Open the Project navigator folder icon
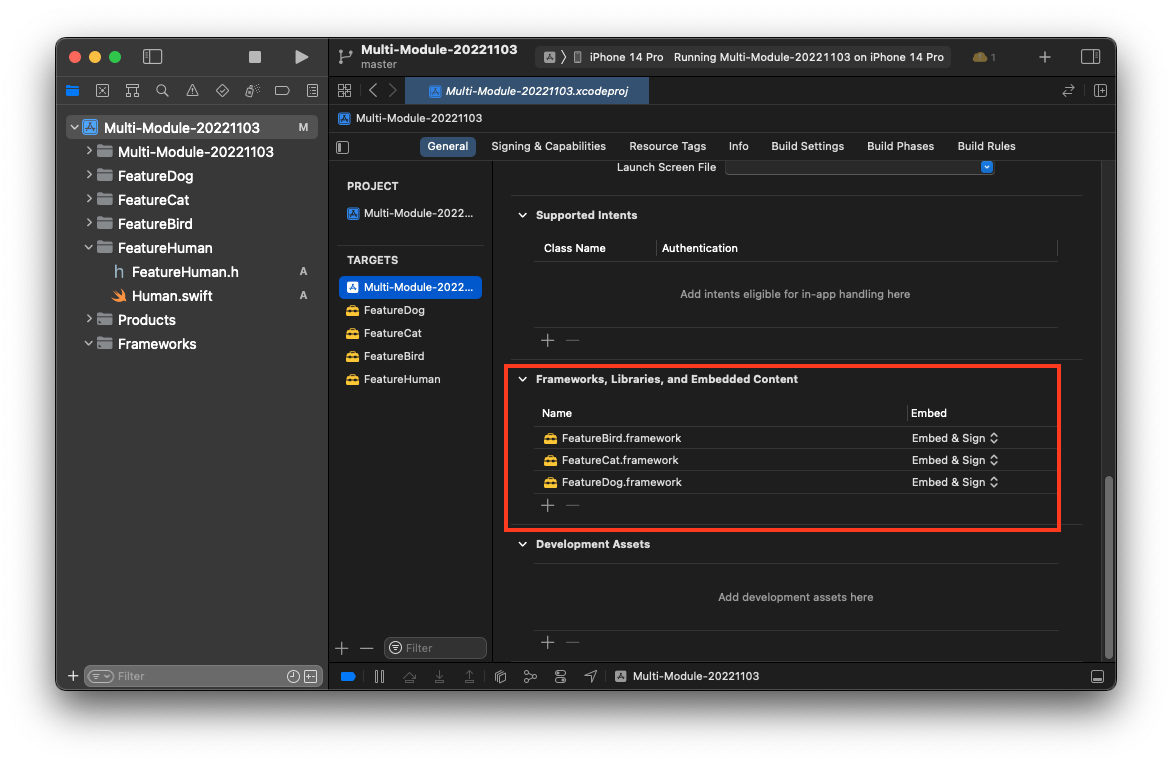 pos(73,90)
